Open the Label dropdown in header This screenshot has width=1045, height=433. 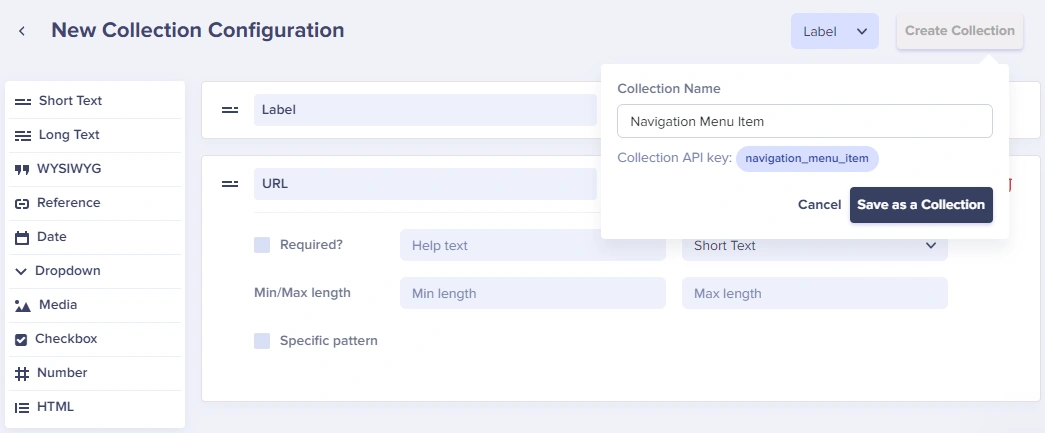[x=834, y=31]
